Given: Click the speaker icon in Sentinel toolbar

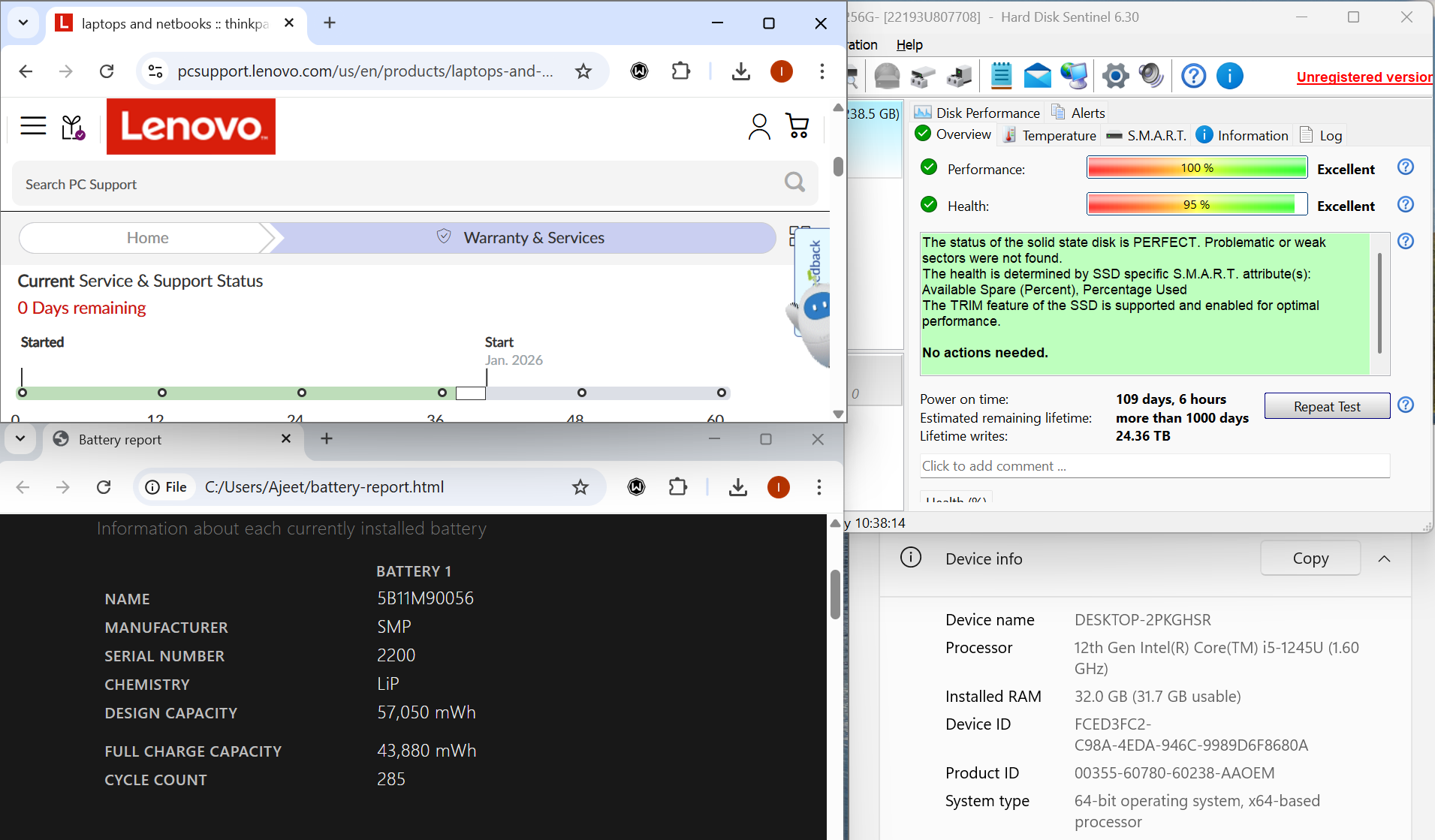Looking at the screenshot, I should coord(1150,76).
